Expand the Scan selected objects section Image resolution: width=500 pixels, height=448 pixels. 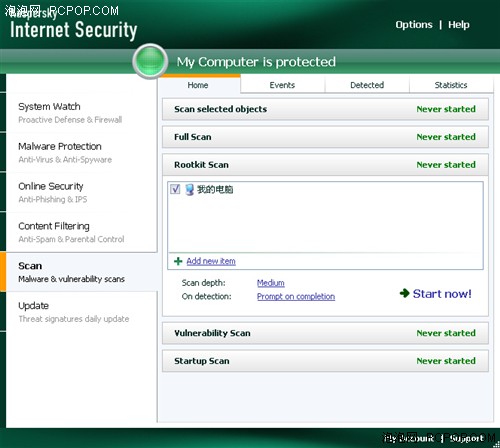pyautogui.click(x=325, y=109)
